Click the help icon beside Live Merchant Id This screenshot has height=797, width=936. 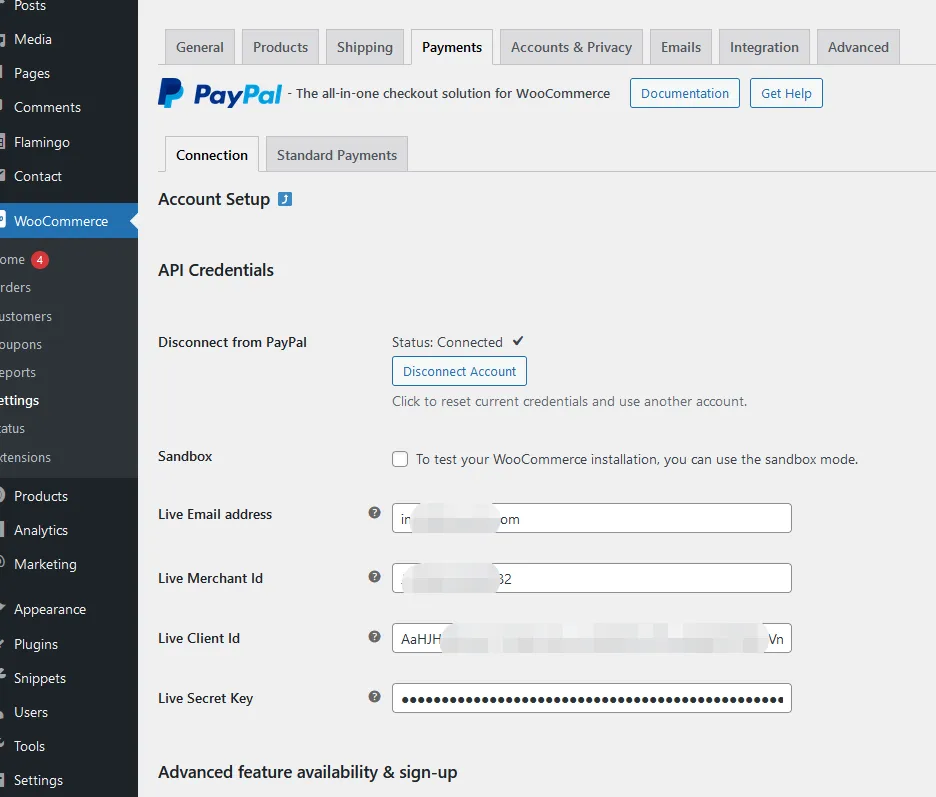click(375, 577)
